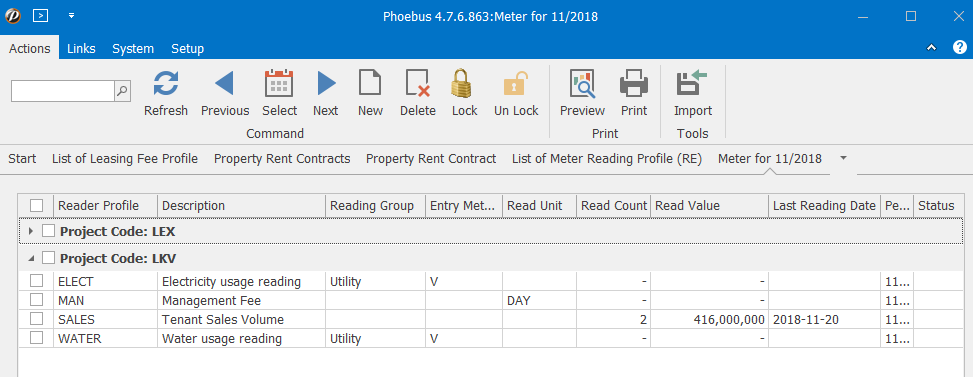Screen dimensions: 973x377
Task: Sort by Description column header
Action: tap(241, 206)
